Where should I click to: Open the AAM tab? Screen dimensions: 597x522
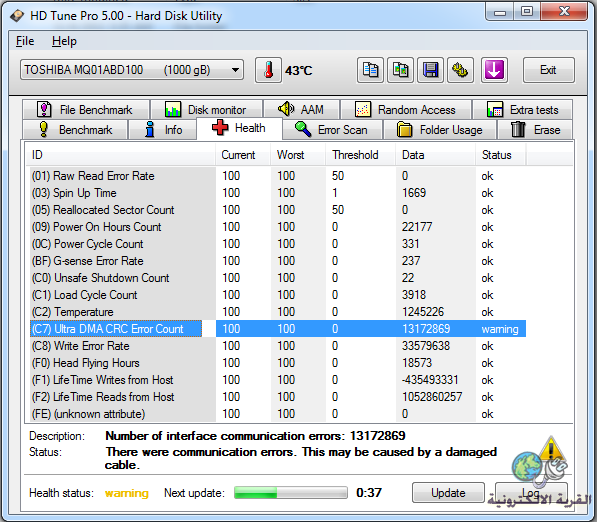[x=301, y=110]
